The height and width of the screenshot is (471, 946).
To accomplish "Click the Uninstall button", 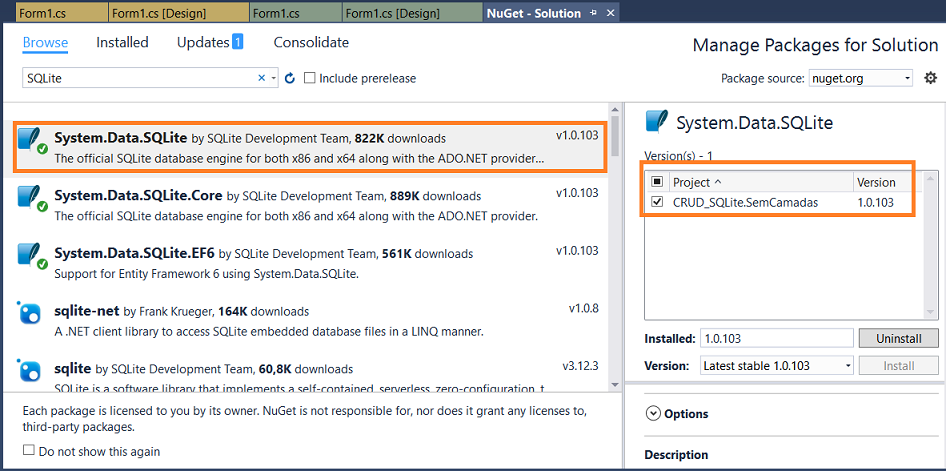I will 898,338.
